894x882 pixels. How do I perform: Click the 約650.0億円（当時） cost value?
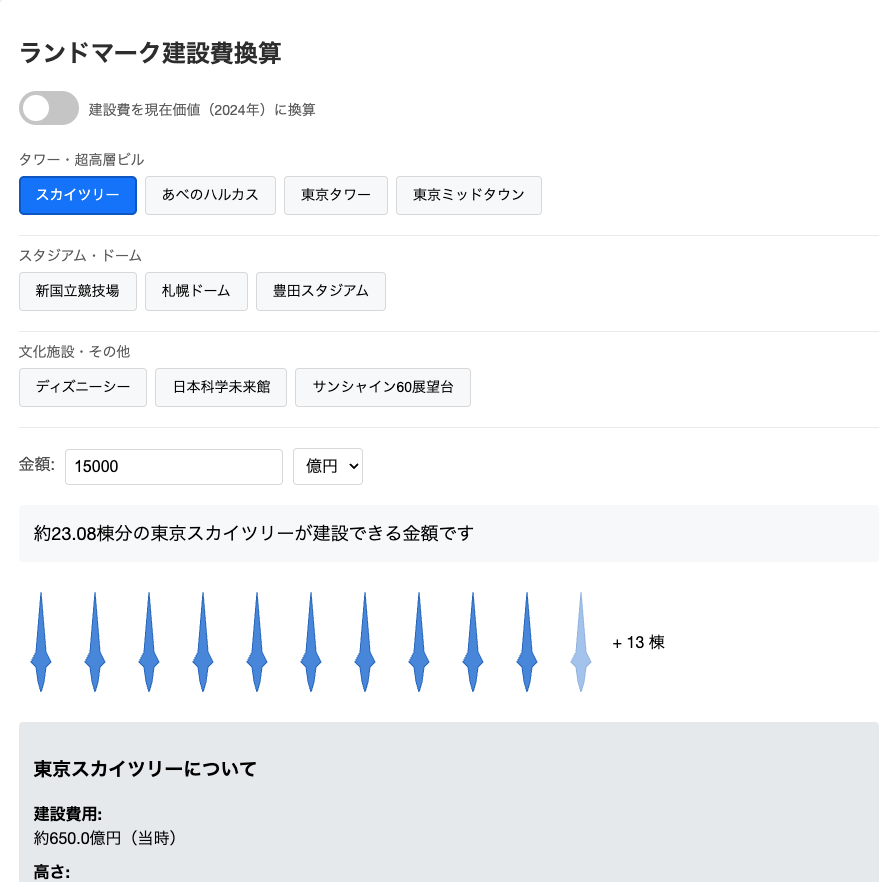(105, 838)
